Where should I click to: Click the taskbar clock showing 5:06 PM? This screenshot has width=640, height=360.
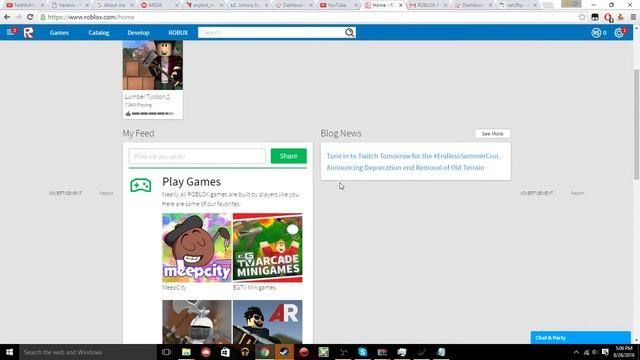pyautogui.click(x=623, y=352)
